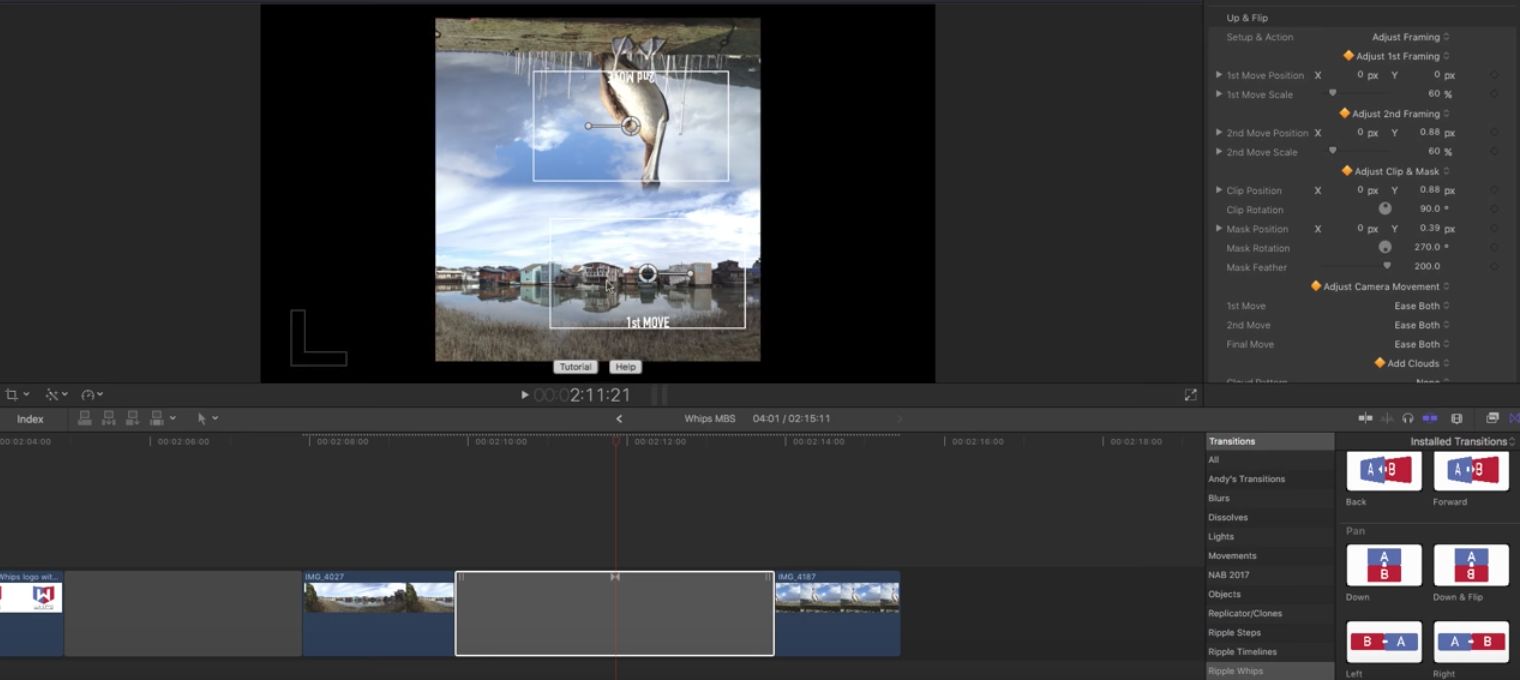The image size is (1520, 680).
Task: Open the Adjust 1st Framing popup
Action: click(1397, 56)
